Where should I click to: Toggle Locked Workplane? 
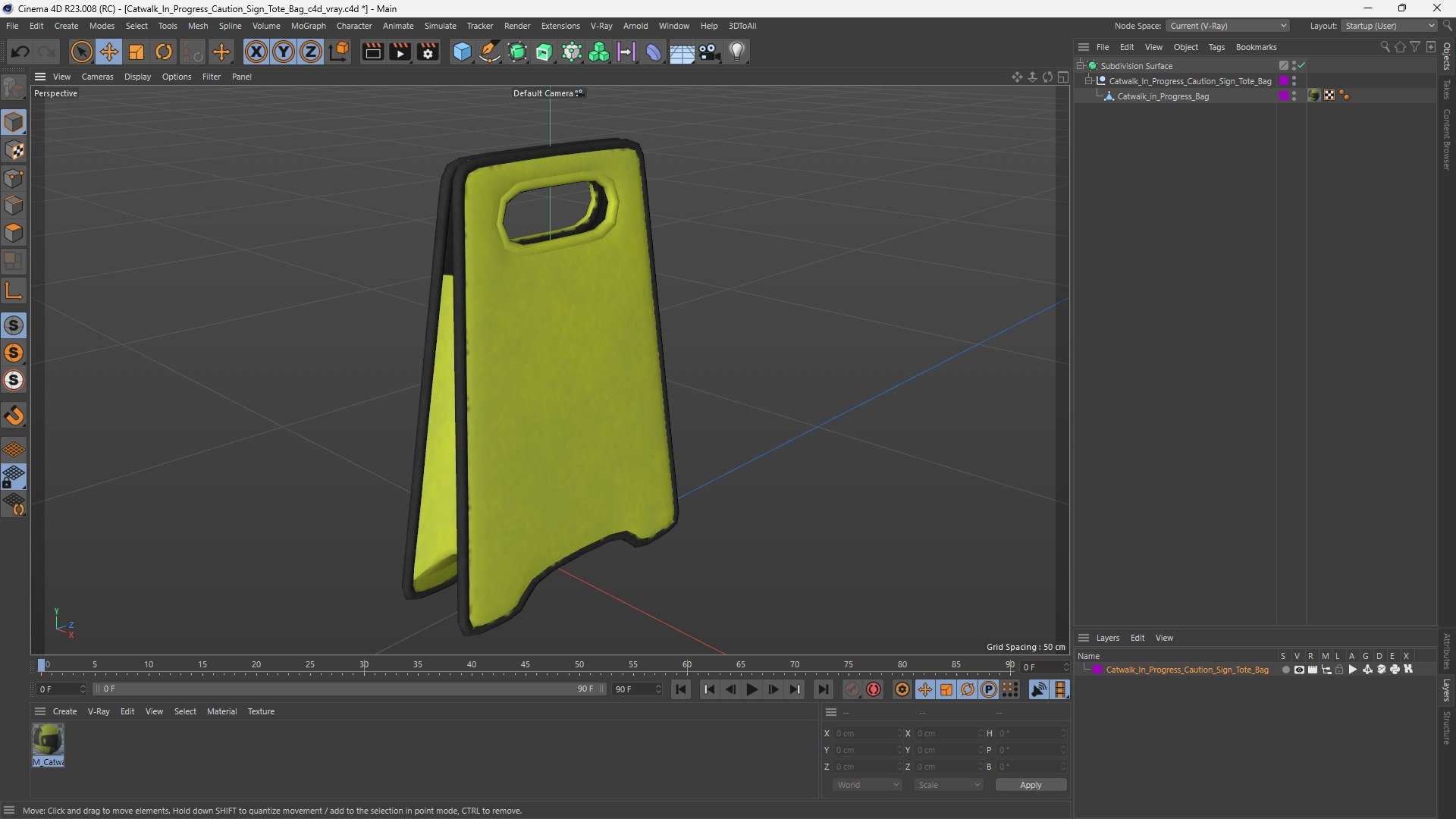pyautogui.click(x=14, y=477)
